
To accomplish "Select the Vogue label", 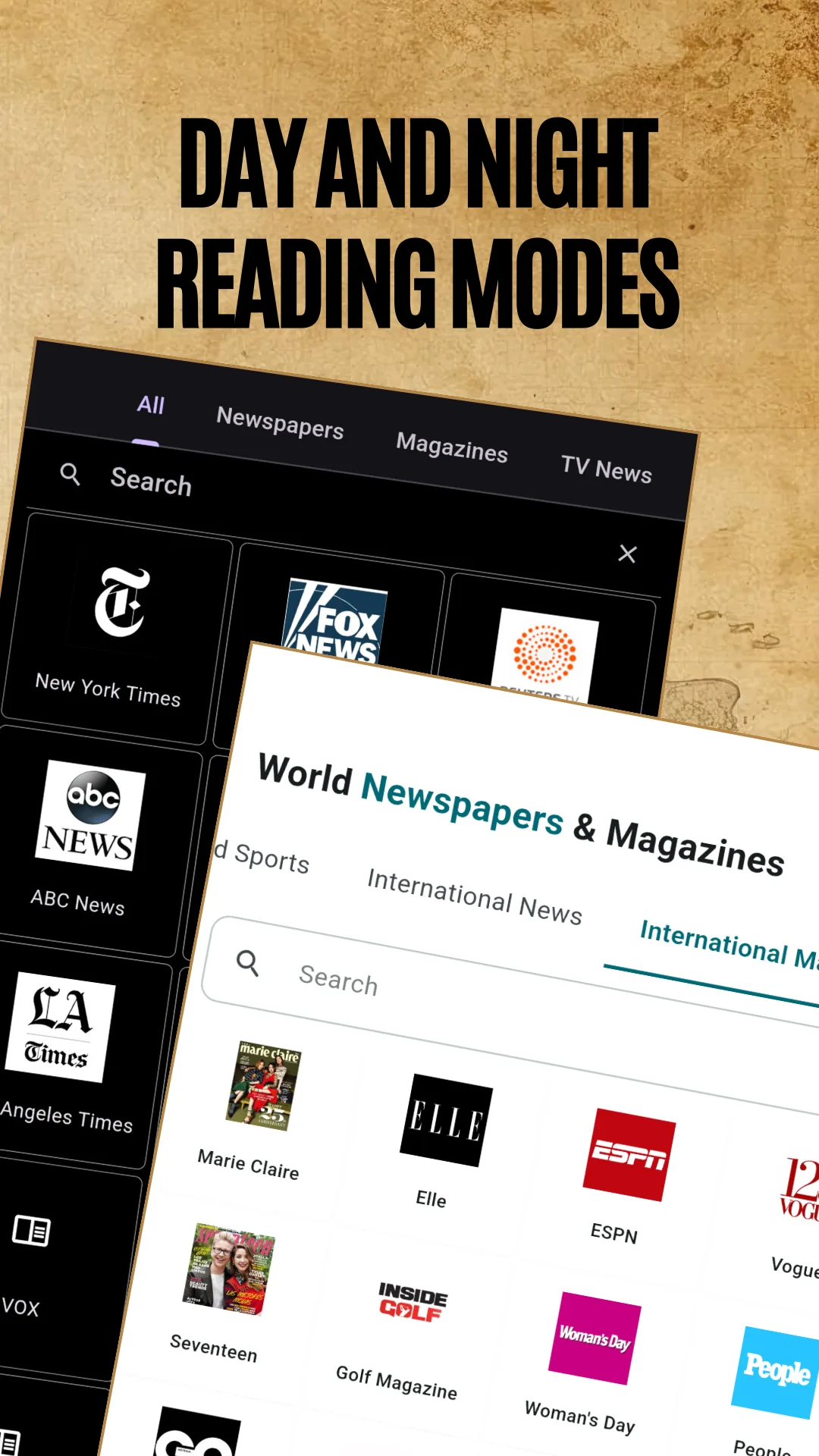I will coord(794,1266).
